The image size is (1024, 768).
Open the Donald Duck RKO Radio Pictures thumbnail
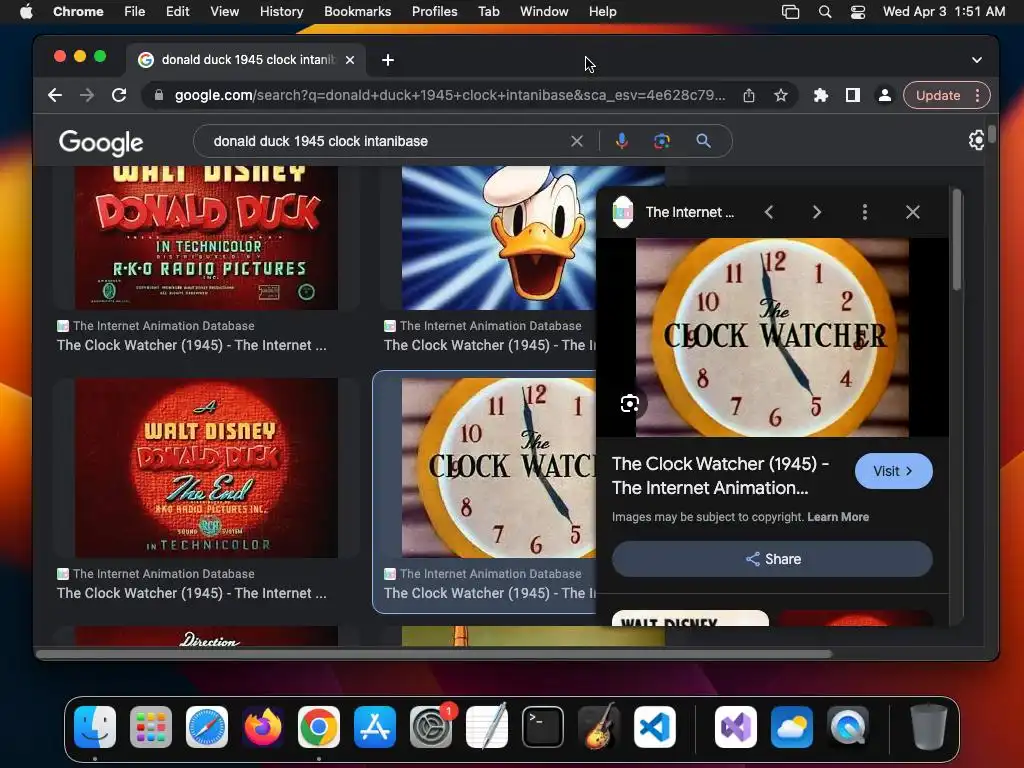pyautogui.click(x=206, y=238)
